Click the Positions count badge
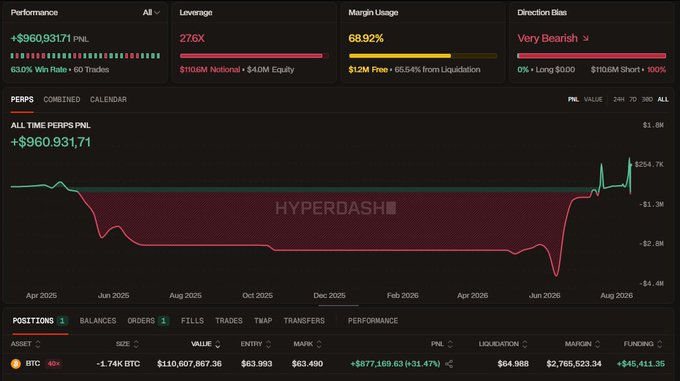 click(62, 321)
